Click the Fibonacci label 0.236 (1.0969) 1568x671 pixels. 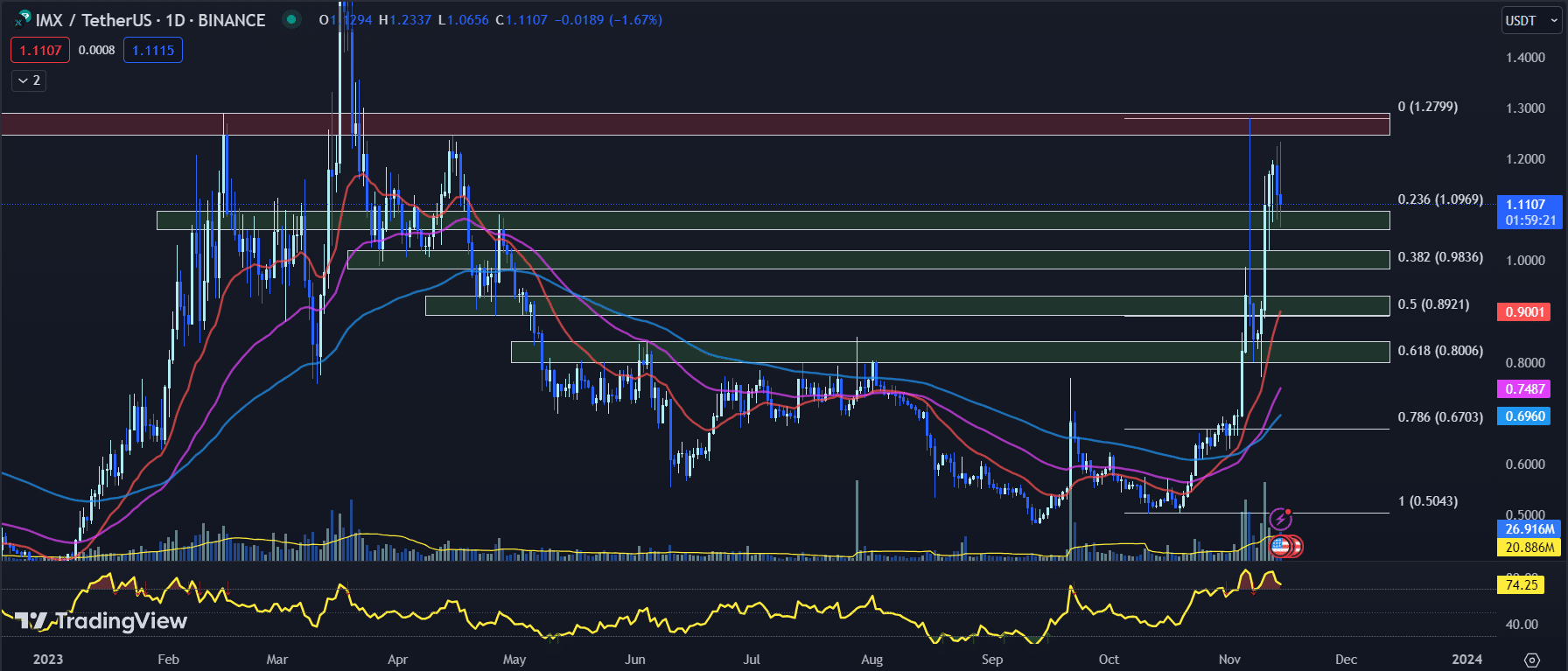click(x=1440, y=199)
